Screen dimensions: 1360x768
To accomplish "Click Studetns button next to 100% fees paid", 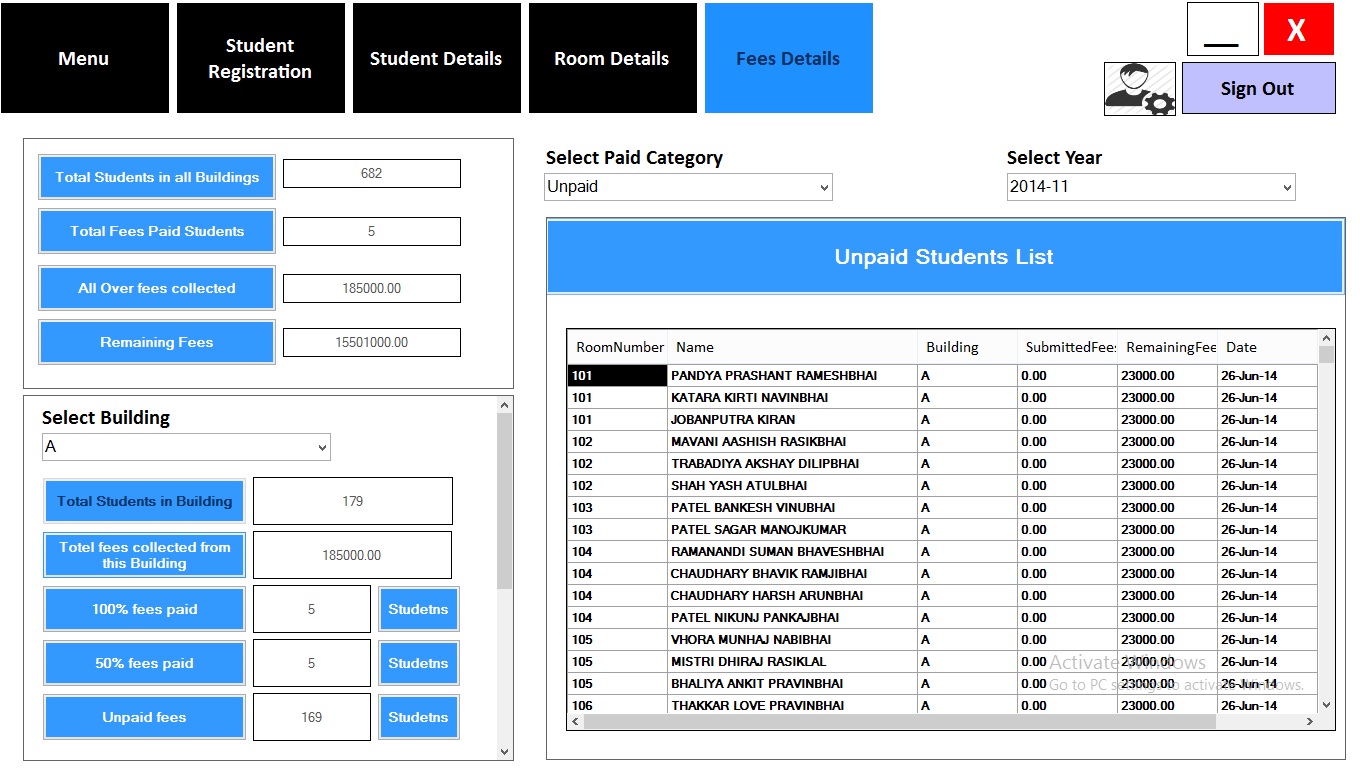I will (x=418, y=608).
